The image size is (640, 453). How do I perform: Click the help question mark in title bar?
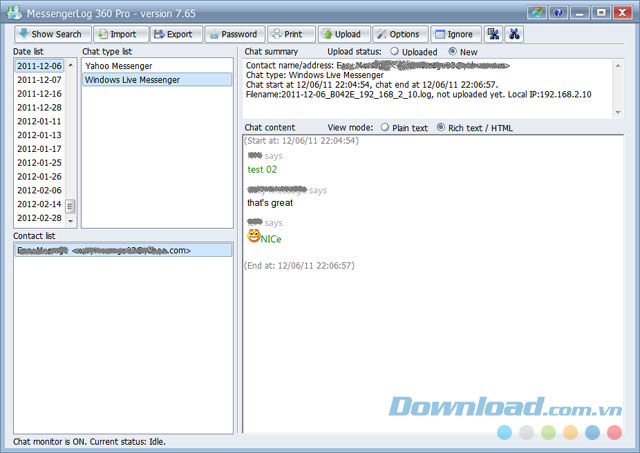557,13
